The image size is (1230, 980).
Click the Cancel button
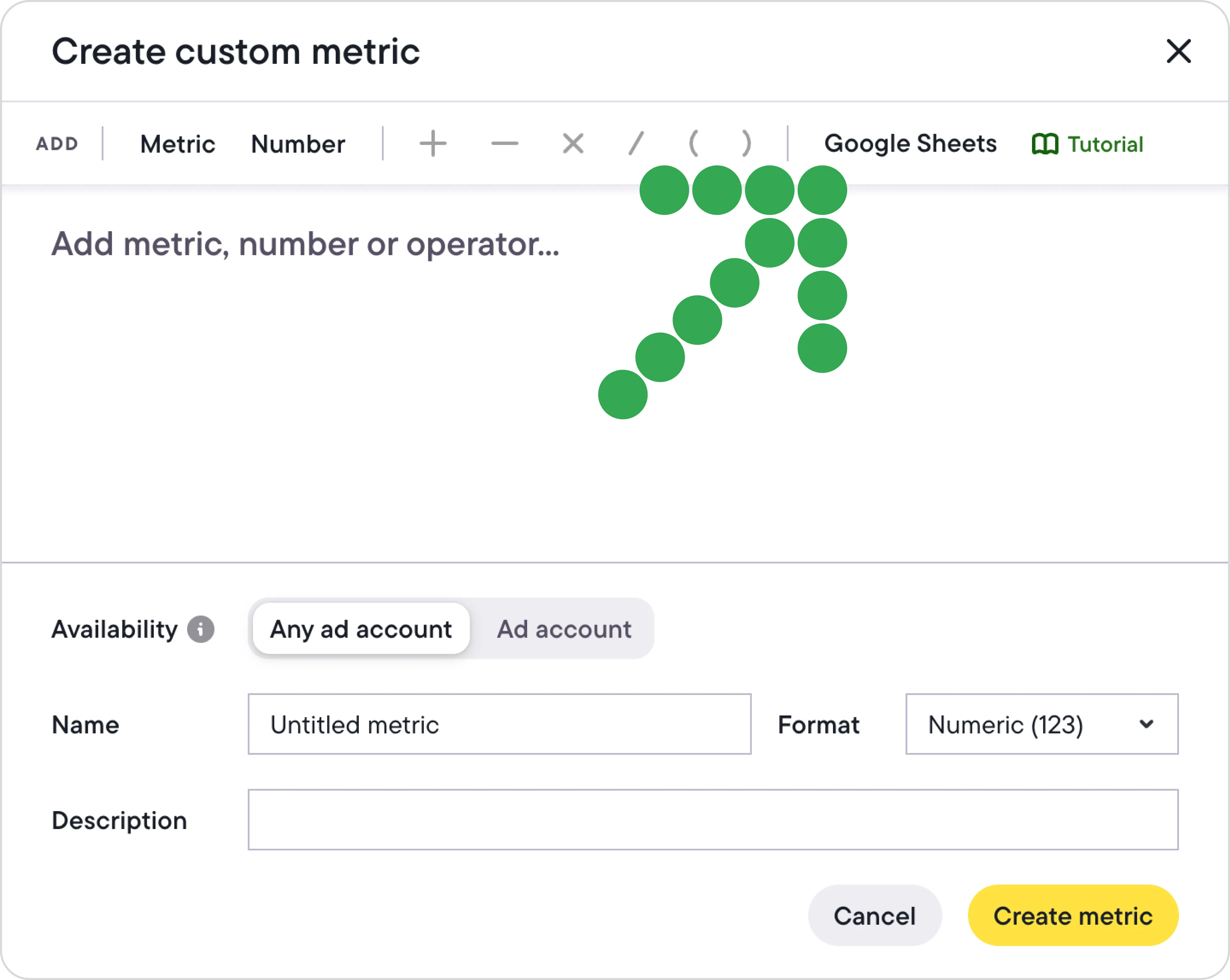pos(874,915)
